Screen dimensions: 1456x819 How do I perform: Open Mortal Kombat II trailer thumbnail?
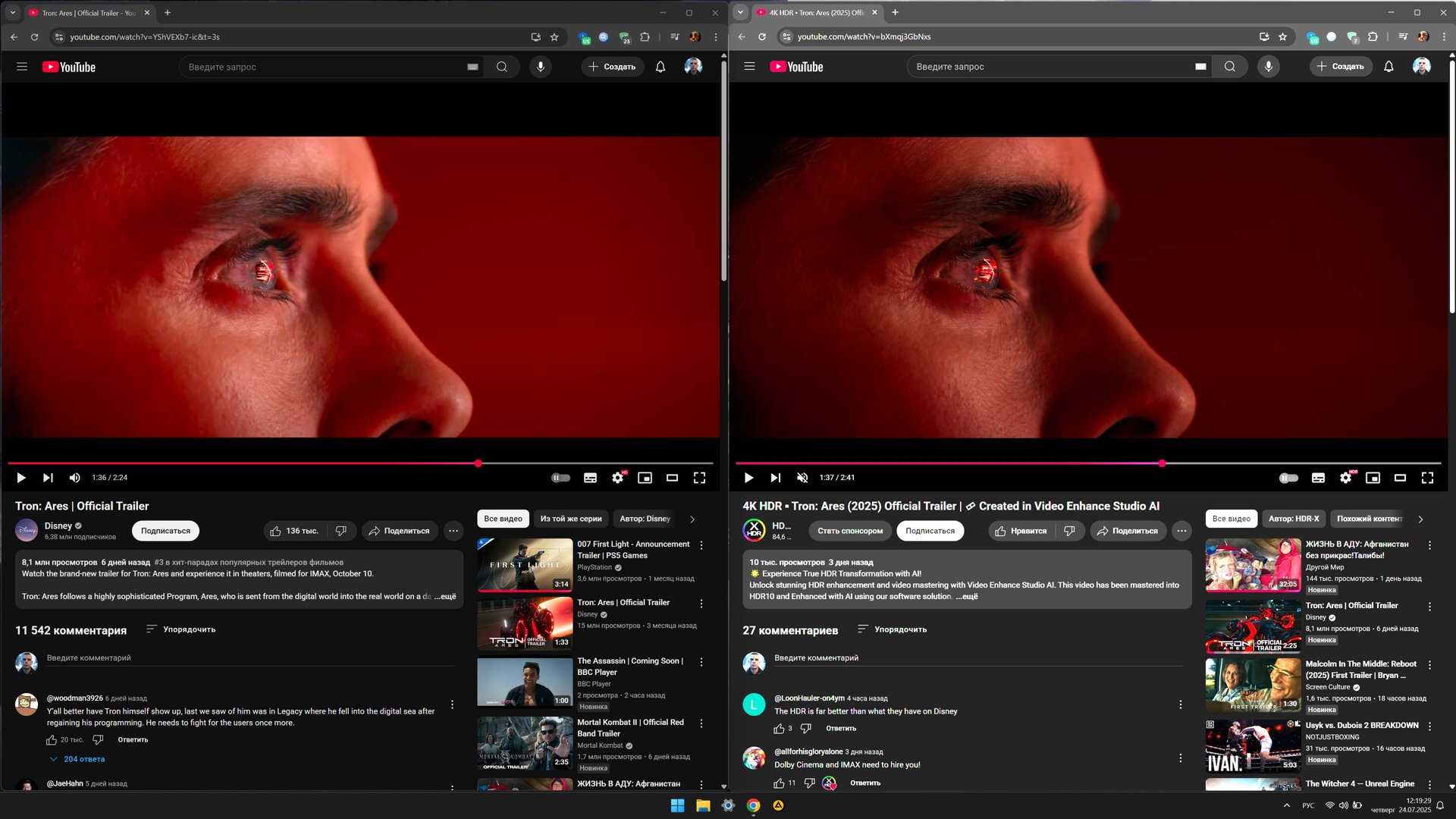pos(524,743)
